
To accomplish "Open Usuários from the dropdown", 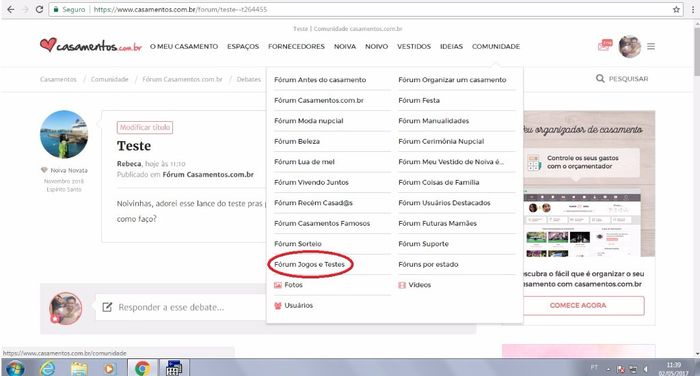I will point(293,305).
